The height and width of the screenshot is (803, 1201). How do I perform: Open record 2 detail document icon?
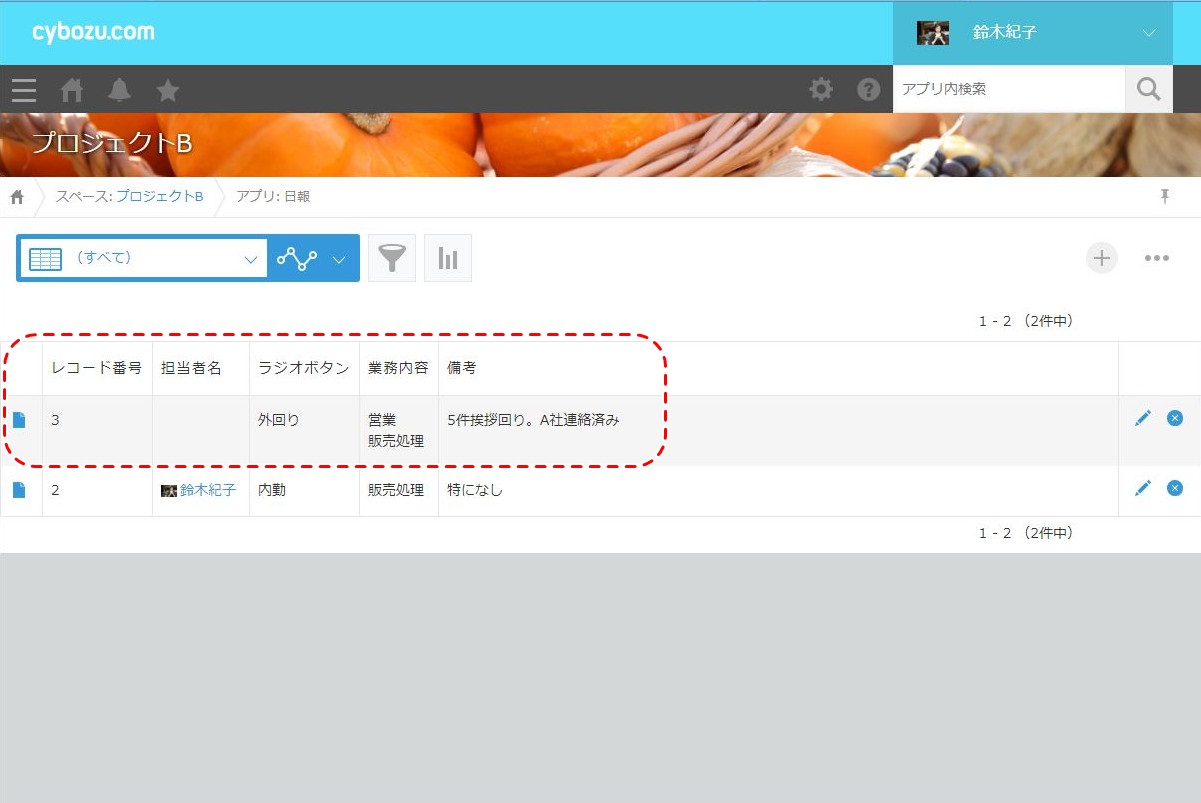pos(19,490)
